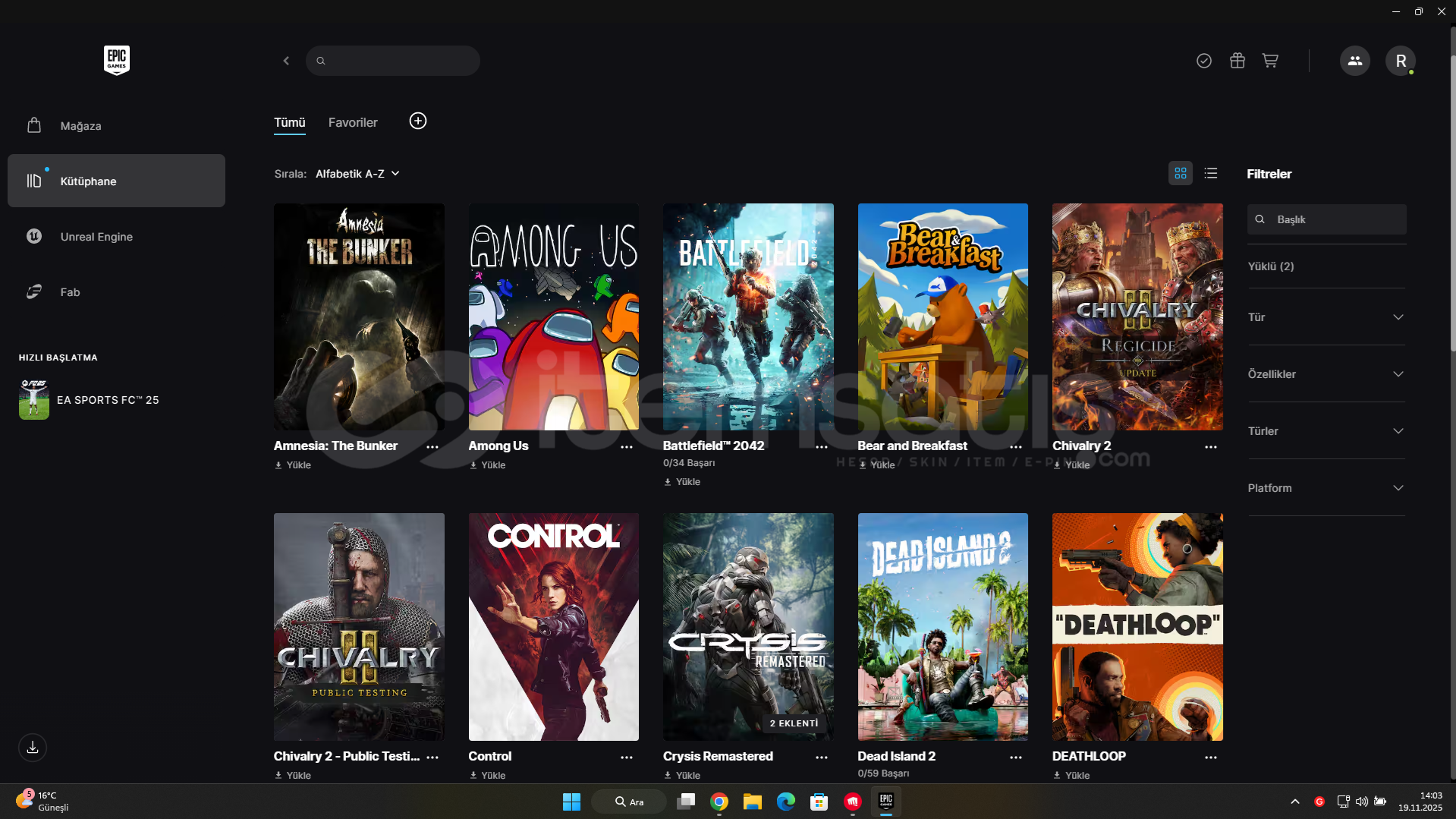Click the Başlık filter search field
Viewport: 1456px width, 819px height.
click(x=1335, y=219)
